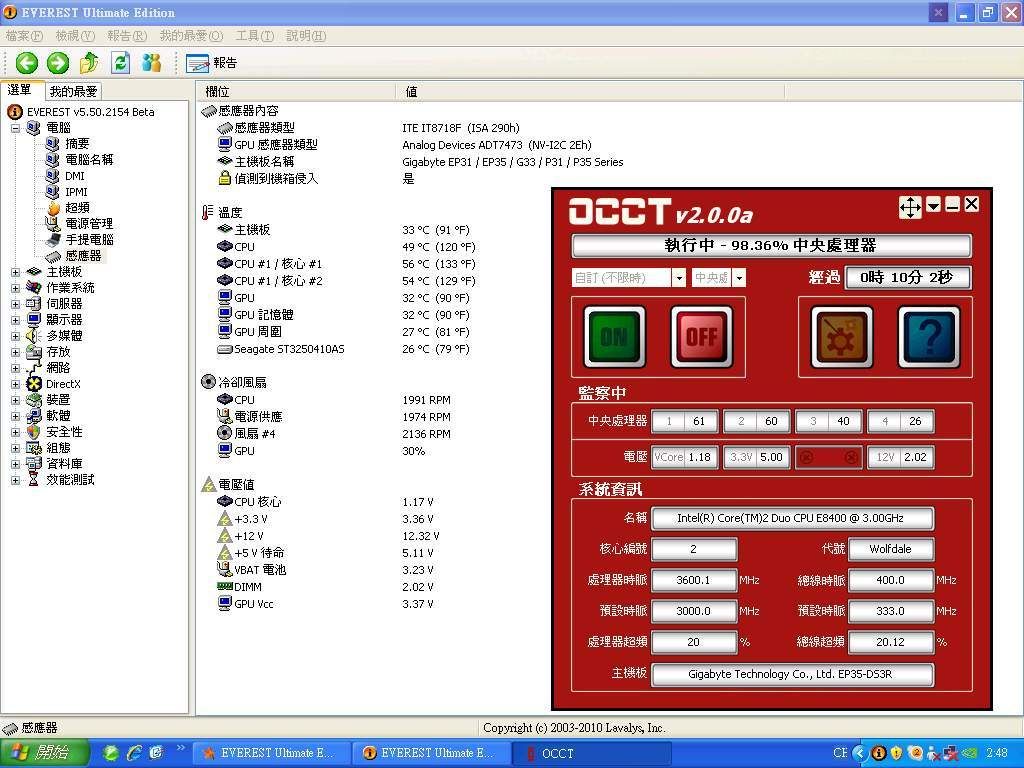The image size is (1024, 768).
Task: Launch Internet Explorer from quick launch
Action: [x=134, y=753]
